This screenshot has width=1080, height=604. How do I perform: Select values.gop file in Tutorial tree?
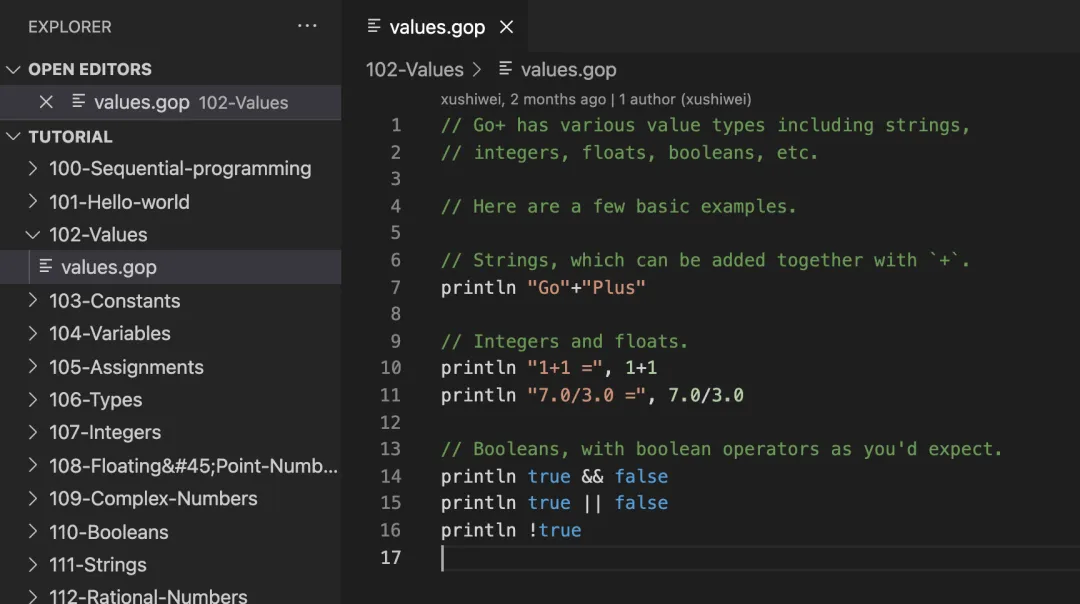coord(108,267)
